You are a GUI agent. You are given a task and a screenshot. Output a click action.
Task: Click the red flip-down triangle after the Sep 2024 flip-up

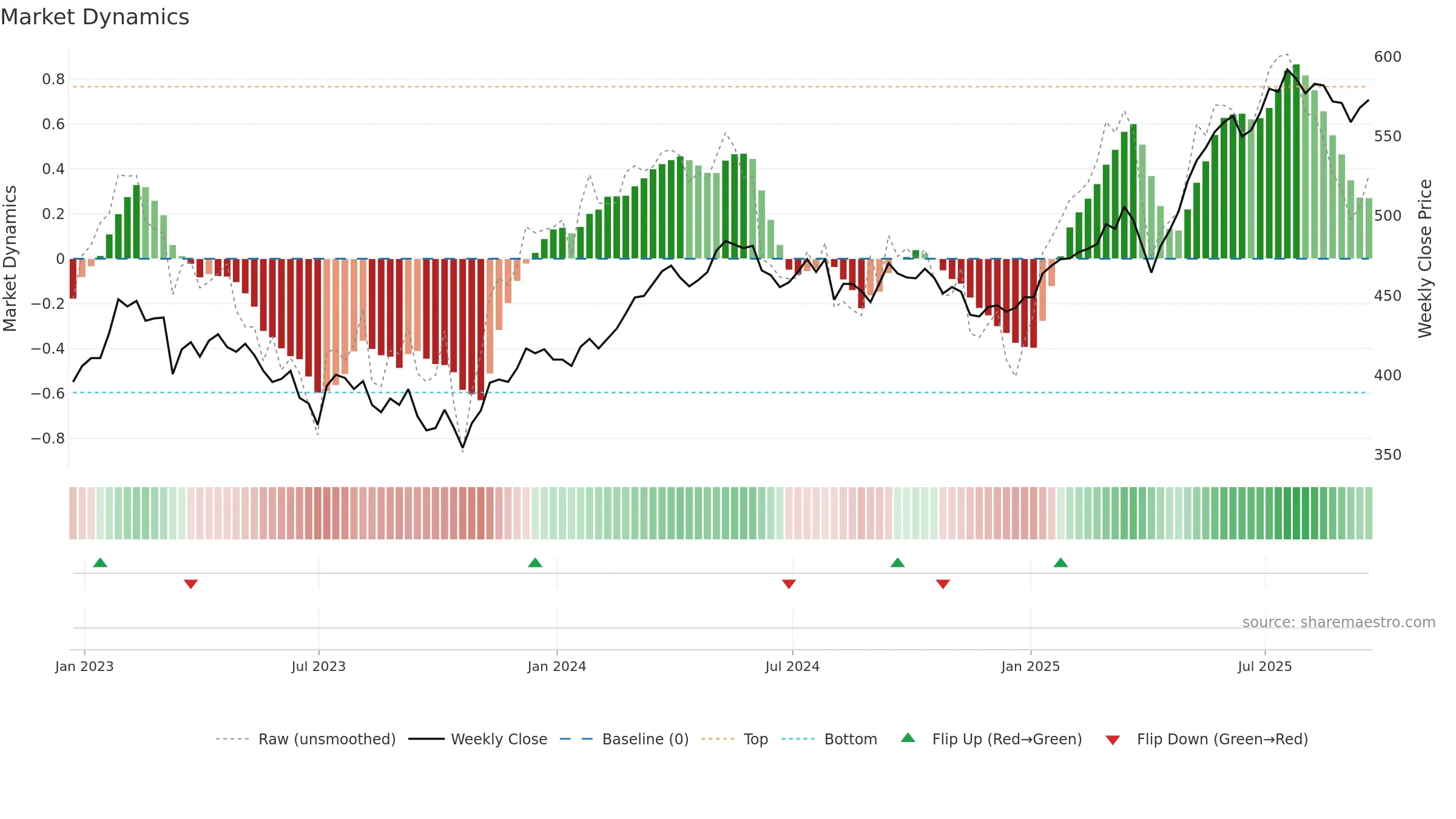click(943, 584)
